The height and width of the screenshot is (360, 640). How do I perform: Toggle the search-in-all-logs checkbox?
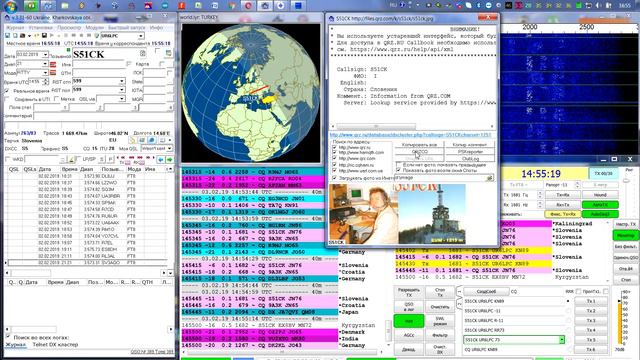tap(8, 337)
